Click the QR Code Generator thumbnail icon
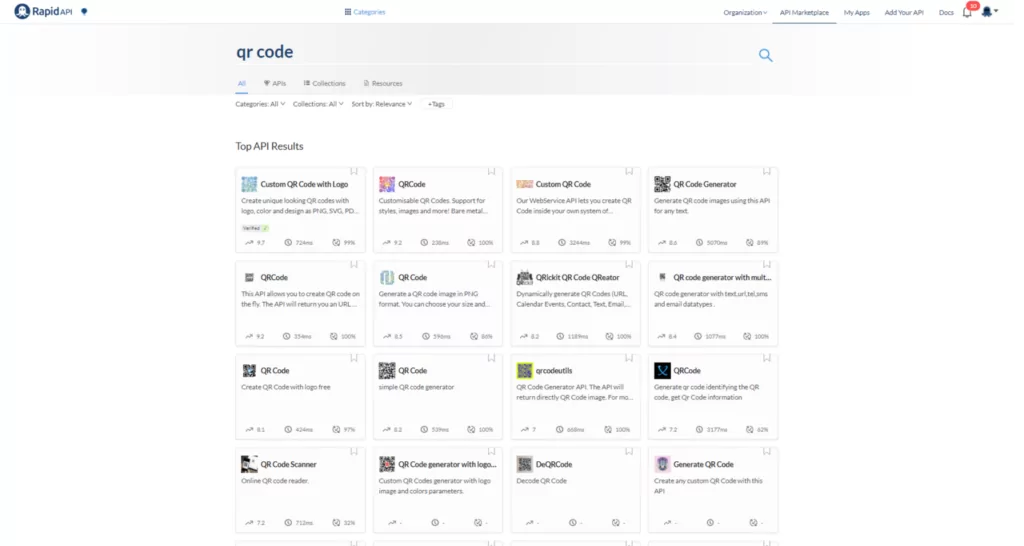Viewport: 1024px width, 546px height. [x=662, y=184]
